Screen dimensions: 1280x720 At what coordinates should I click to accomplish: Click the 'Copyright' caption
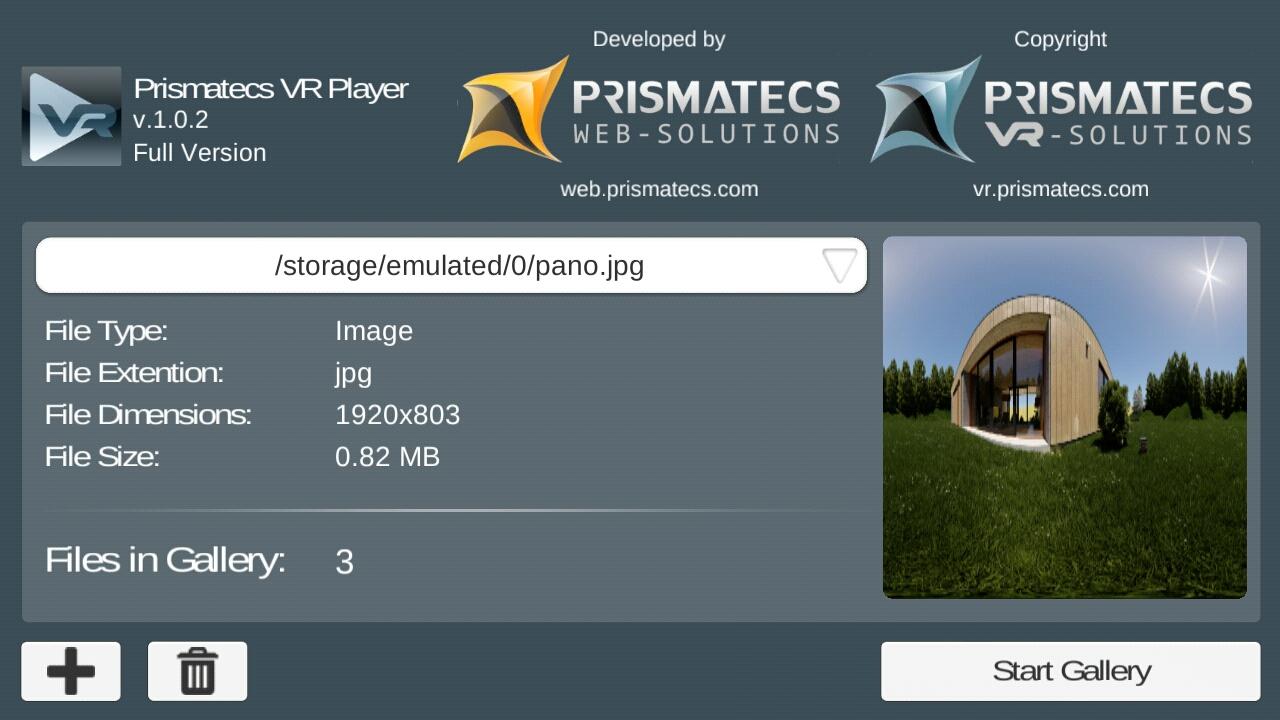pyautogui.click(x=1060, y=39)
